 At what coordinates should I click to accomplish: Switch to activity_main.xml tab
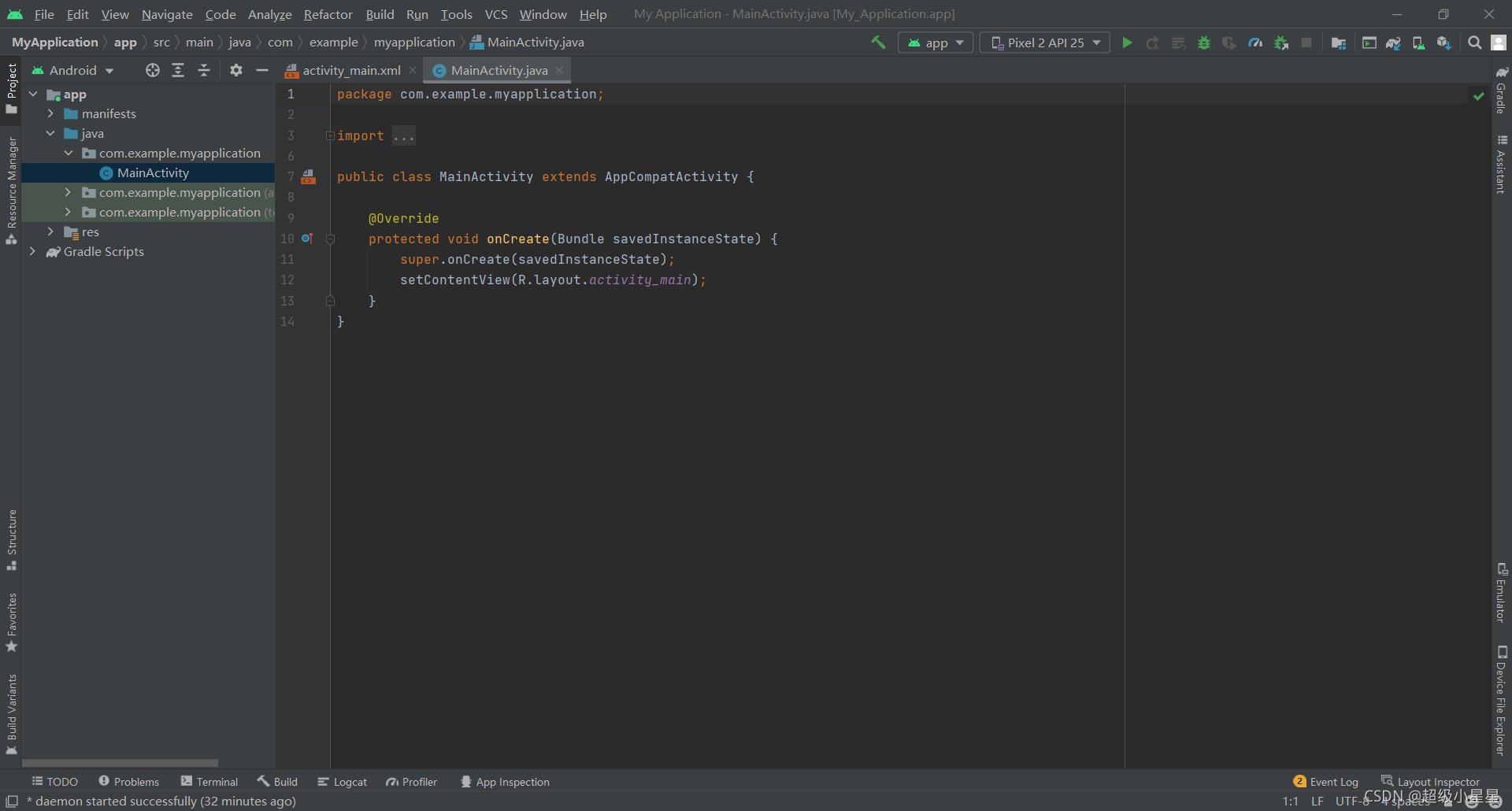pos(351,70)
